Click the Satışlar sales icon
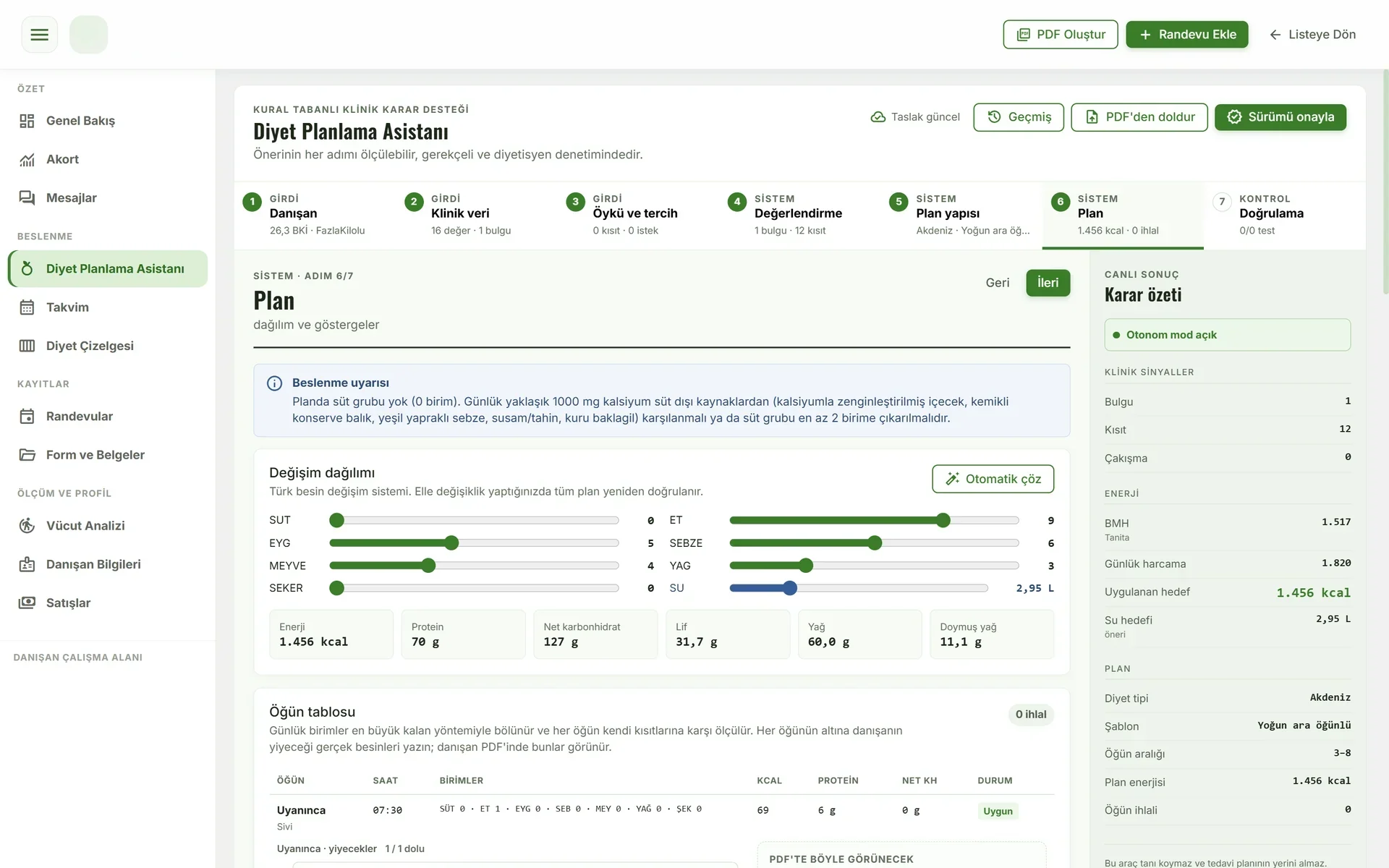Image resolution: width=1389 pixels, height=868 pixels. click(x=27, y=603)
